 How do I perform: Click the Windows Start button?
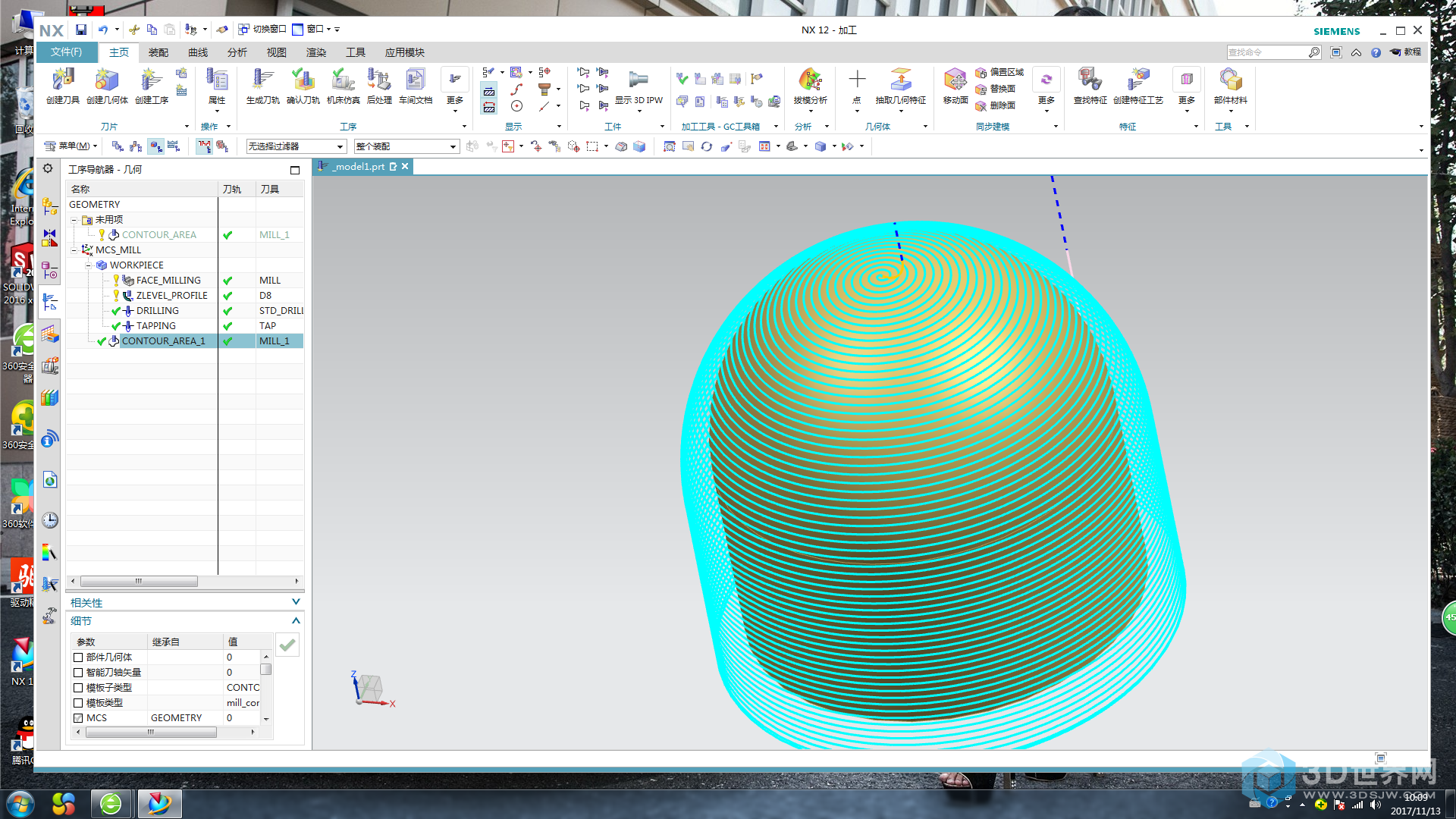[x=20, y=804]
